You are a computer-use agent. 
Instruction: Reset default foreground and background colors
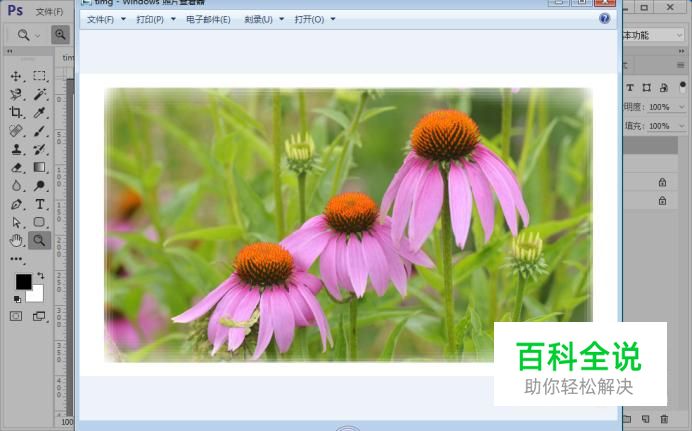coord(17,300)
